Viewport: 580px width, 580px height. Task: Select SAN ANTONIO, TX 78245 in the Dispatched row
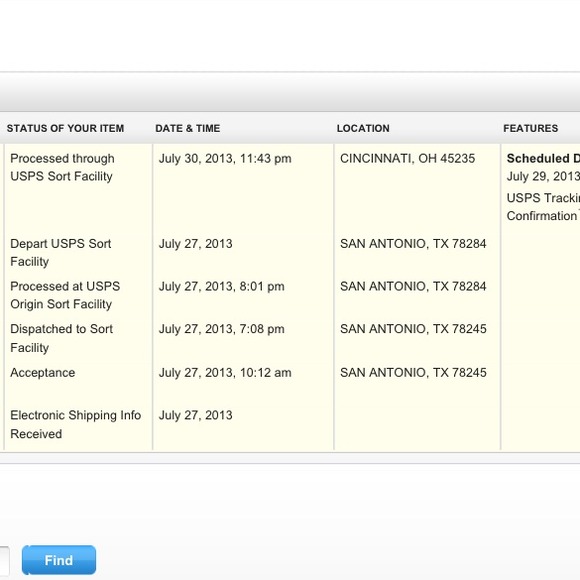pyautogui.click(x=413, y=329)
